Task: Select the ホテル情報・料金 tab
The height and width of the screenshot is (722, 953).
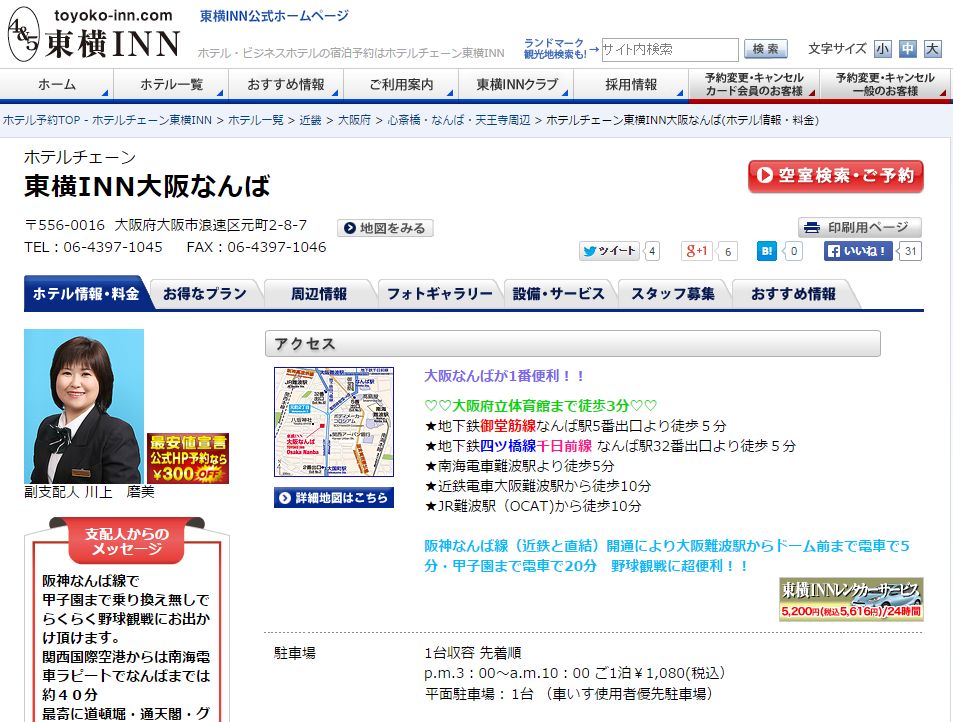Action: click(x=86, y=294)
